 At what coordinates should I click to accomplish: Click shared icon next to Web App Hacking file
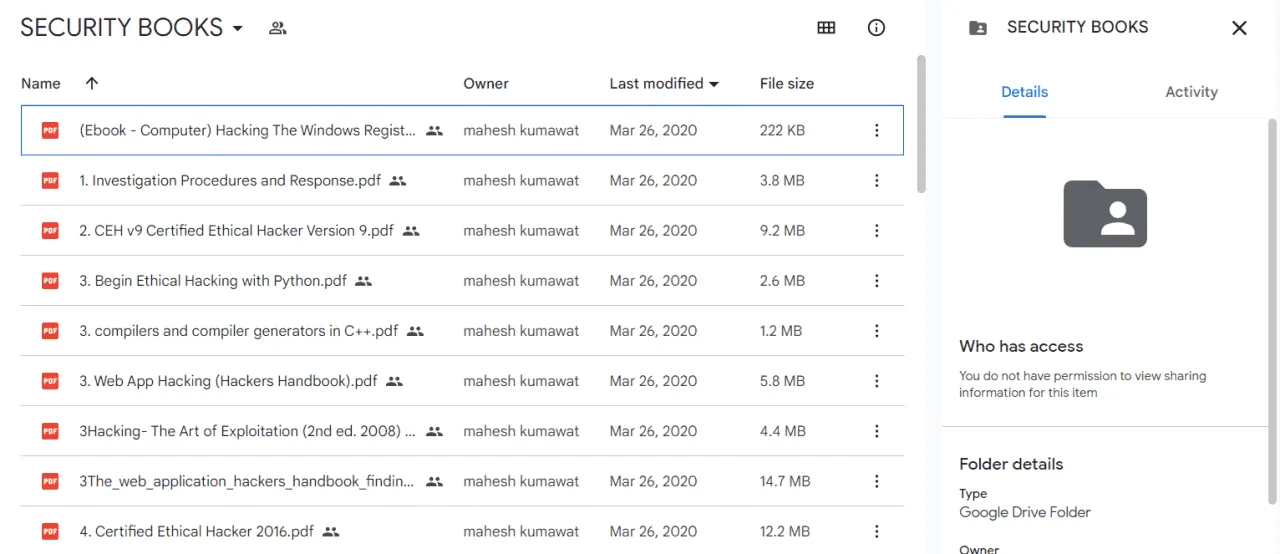(x=394, y=381)
